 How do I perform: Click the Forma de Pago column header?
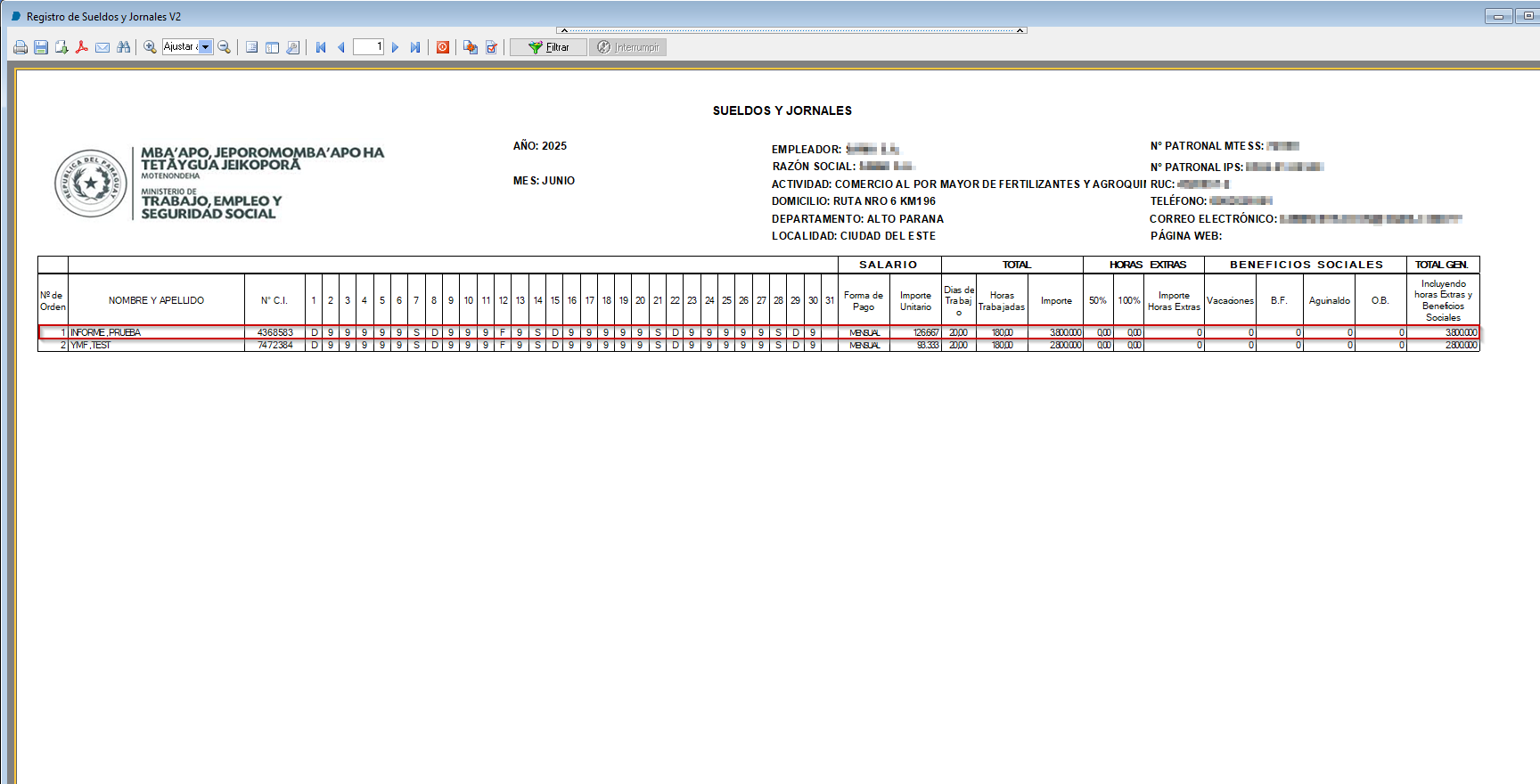tap(864, 301)
